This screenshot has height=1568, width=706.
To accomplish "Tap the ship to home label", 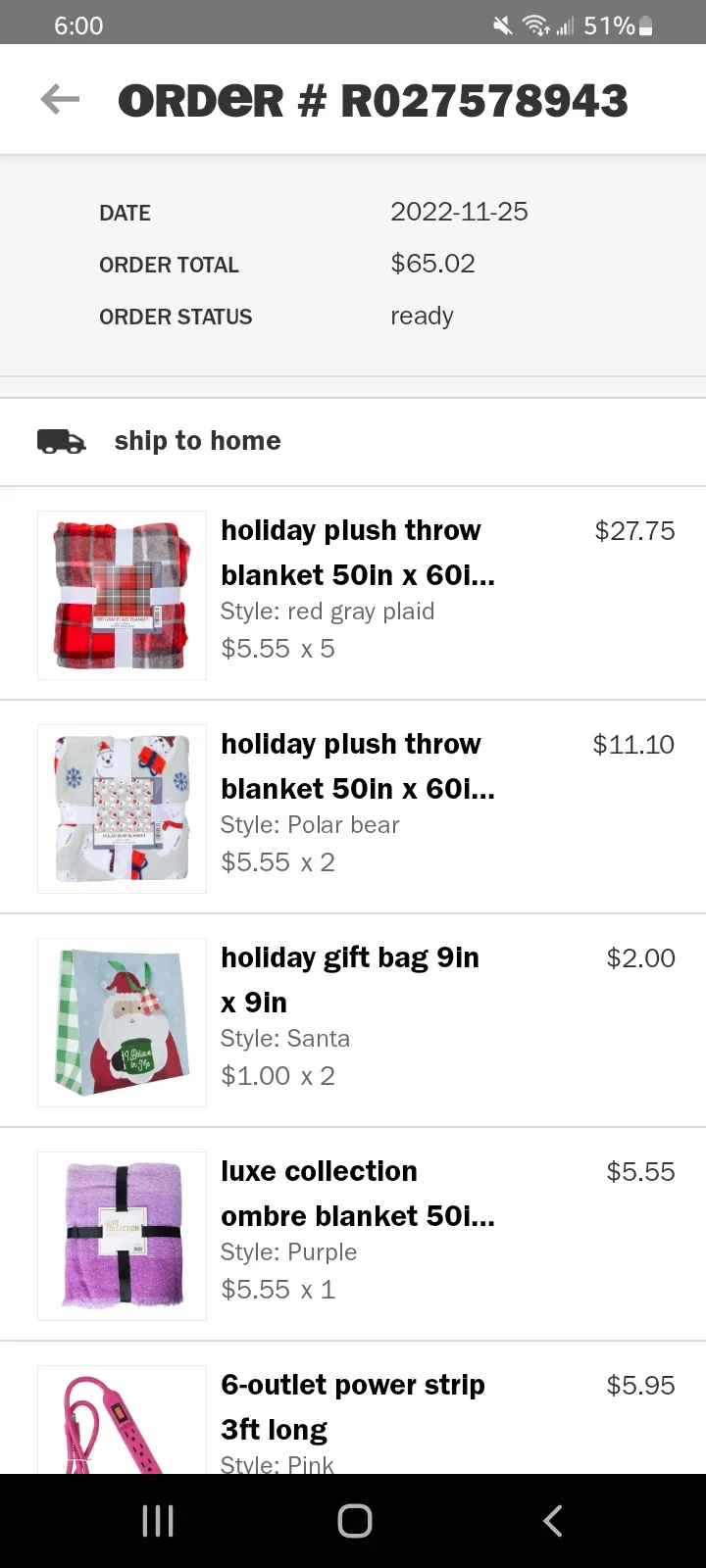I will pyautogui.click(x=197, y=441).
